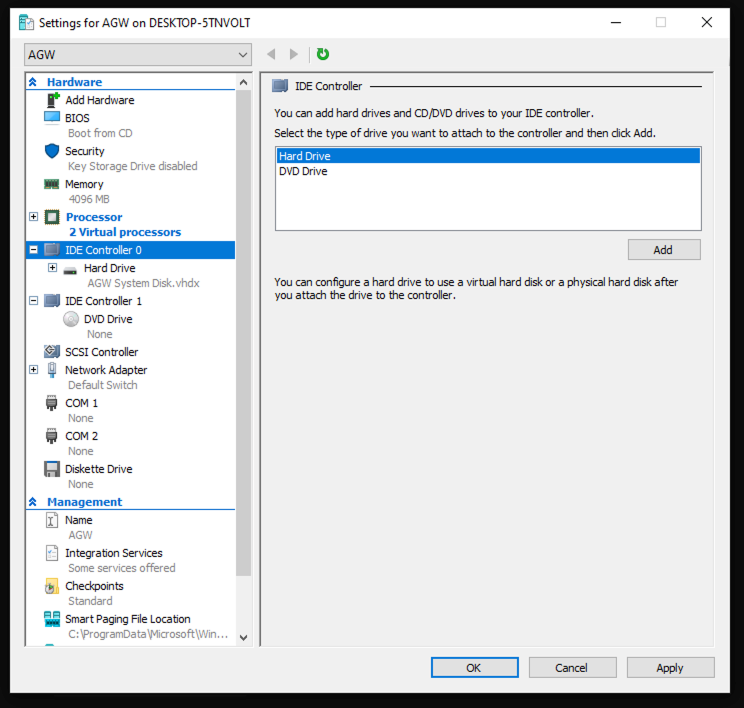The height and width of the screenshot is (708, 744).
Task: Click the Diskette Drive floppy icon
Action: (x=53, y=469)
